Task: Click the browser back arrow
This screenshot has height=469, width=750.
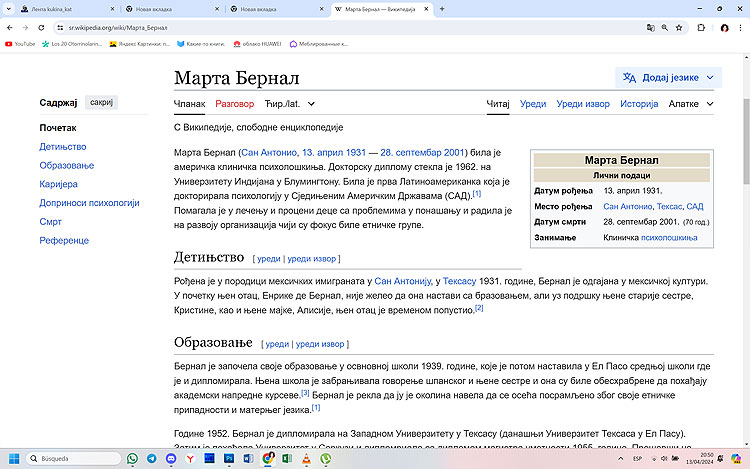Action: point(9,28)
